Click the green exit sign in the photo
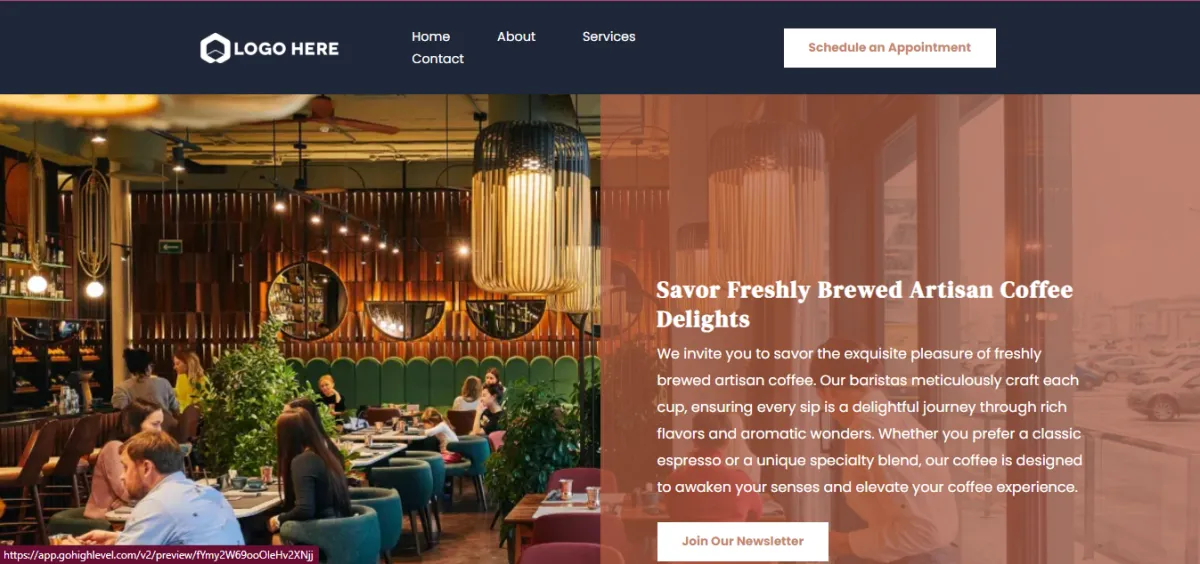The height and width of the screenshot is (564, 1200). pos(171,246)
